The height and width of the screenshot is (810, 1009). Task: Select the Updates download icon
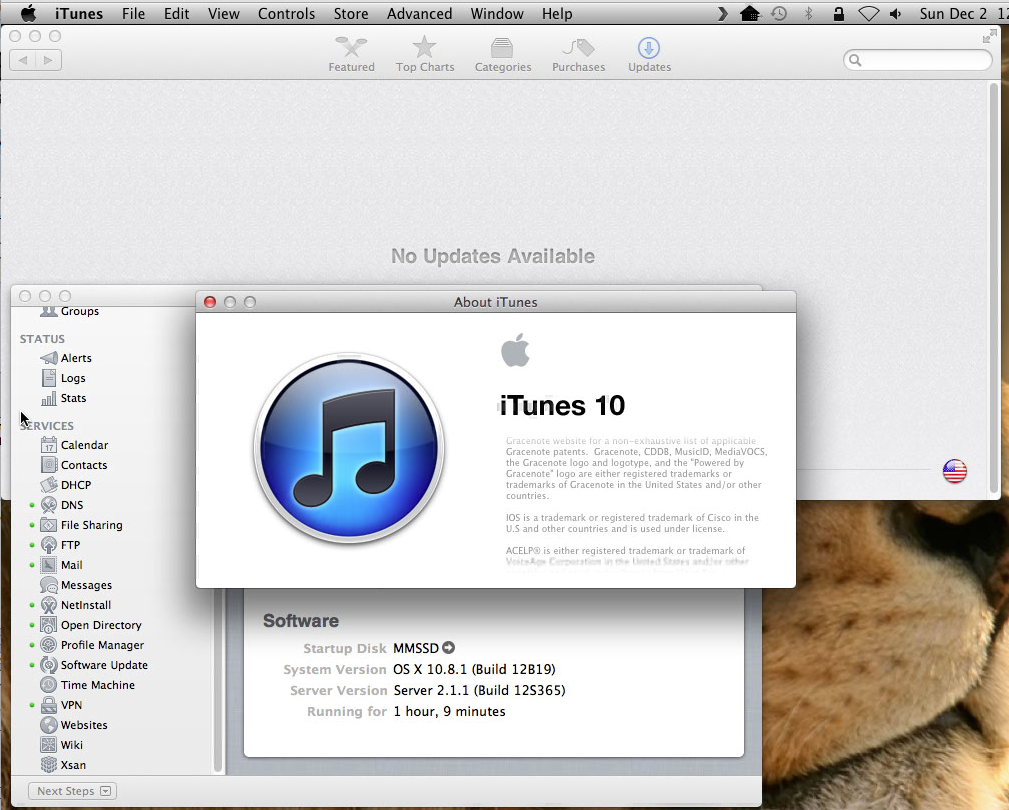(649, 54)
